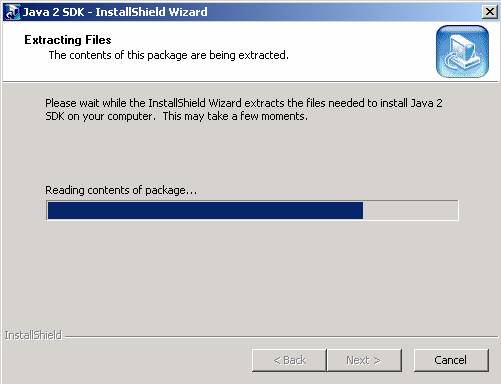The height and width of the screenshot is (384, 501).
Task: Click the filled blue part of progress bar
Action: pyautogui.click(x=205, y=211)
